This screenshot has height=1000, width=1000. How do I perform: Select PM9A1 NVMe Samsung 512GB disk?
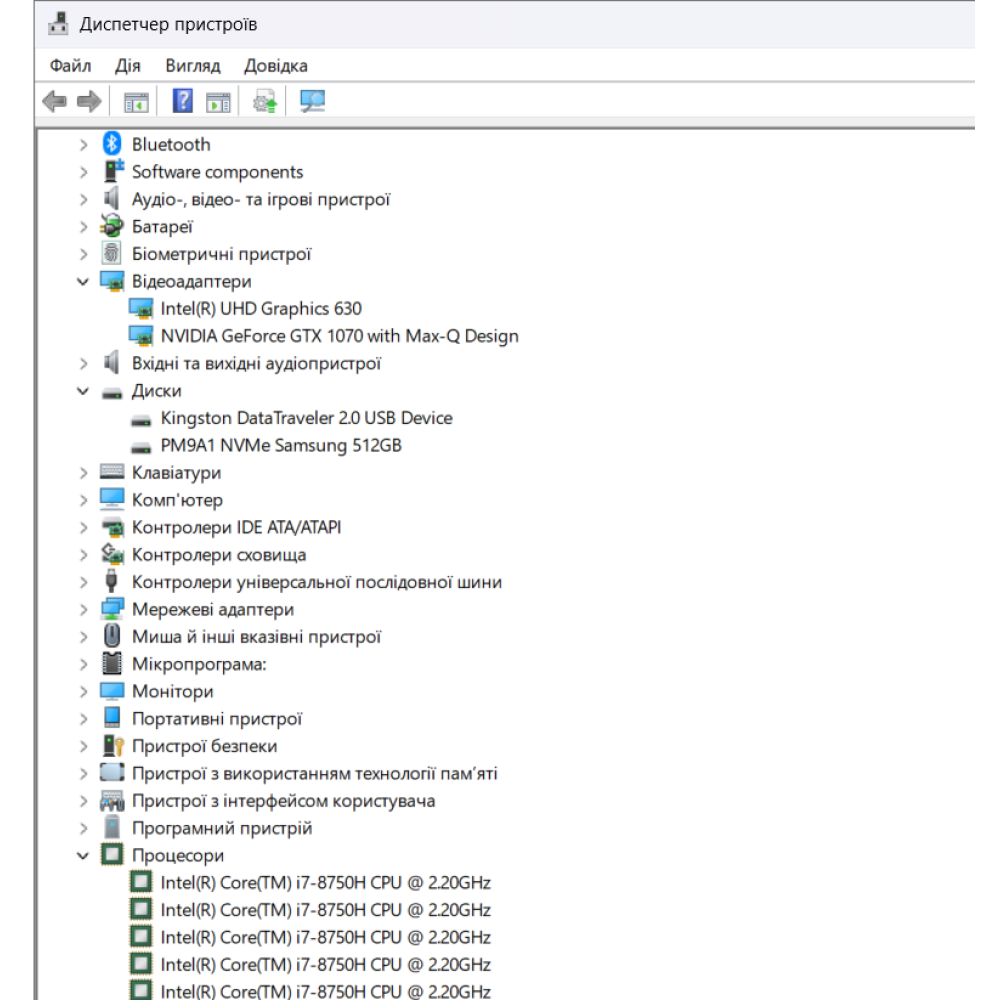coord(280,445)
